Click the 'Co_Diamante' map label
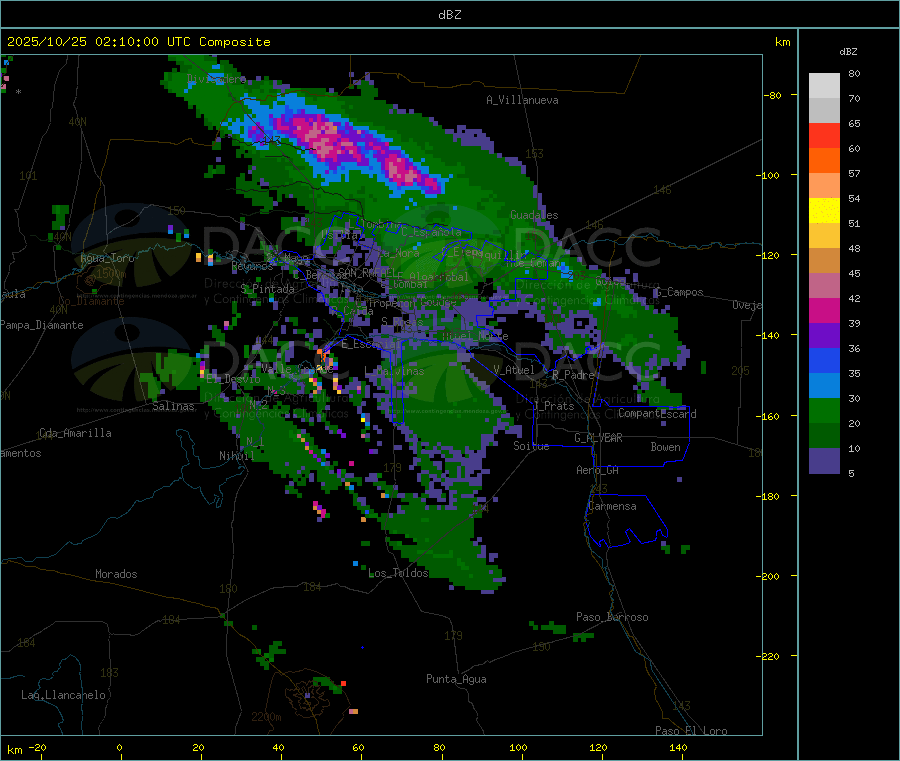Image resolution: width=900 pixels, height=761 pixels. (91, 301)
